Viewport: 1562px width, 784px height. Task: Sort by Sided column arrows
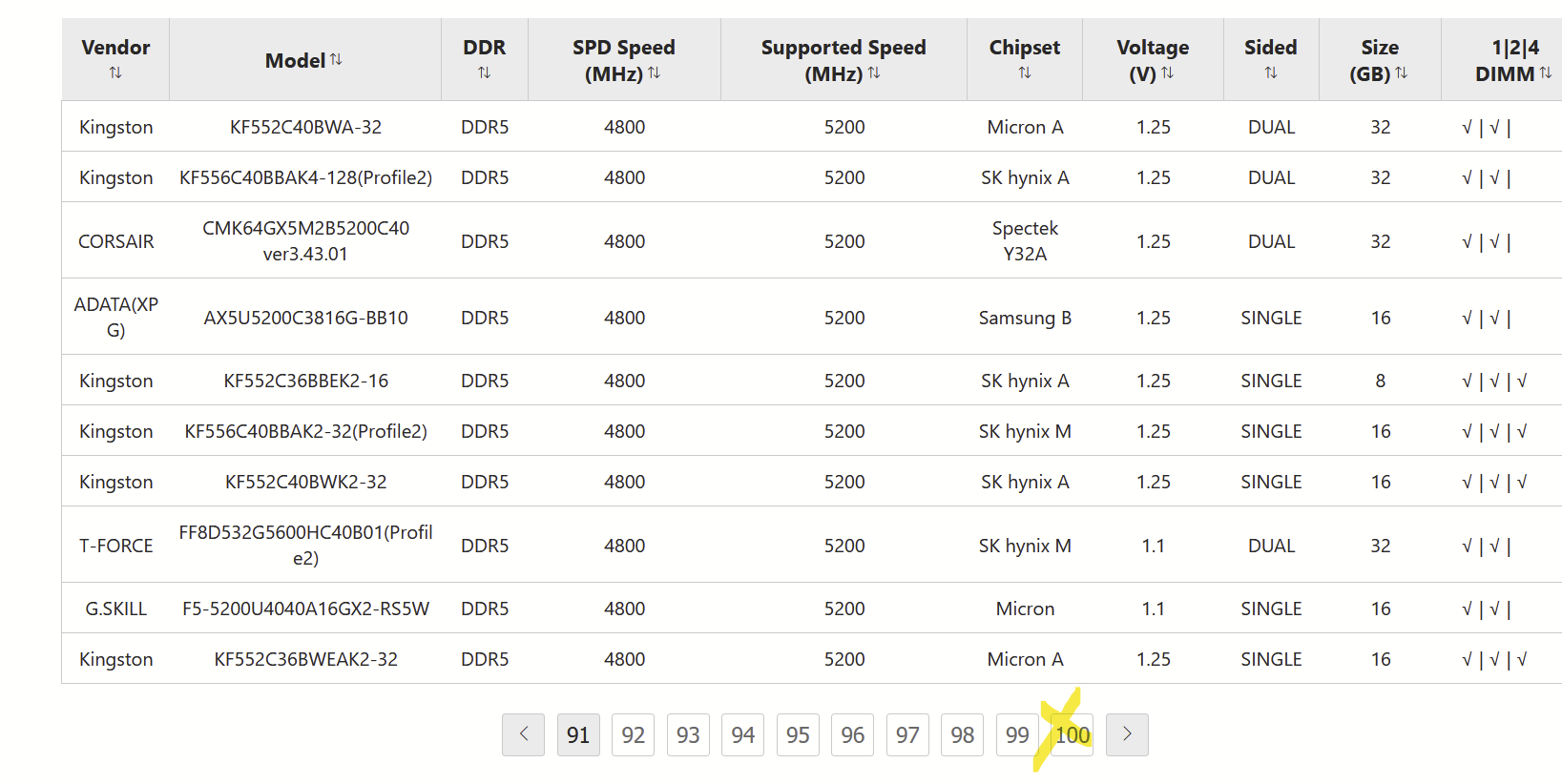tap(1271, 72)
